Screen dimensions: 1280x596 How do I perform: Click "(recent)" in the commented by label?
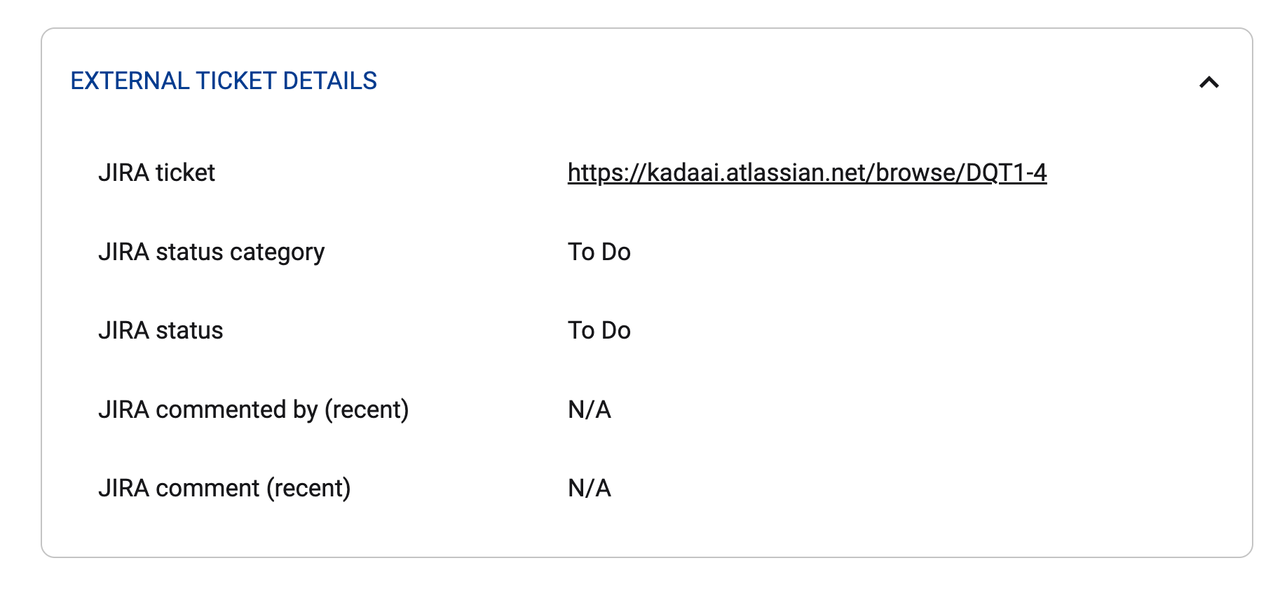(x=366, y=410)
